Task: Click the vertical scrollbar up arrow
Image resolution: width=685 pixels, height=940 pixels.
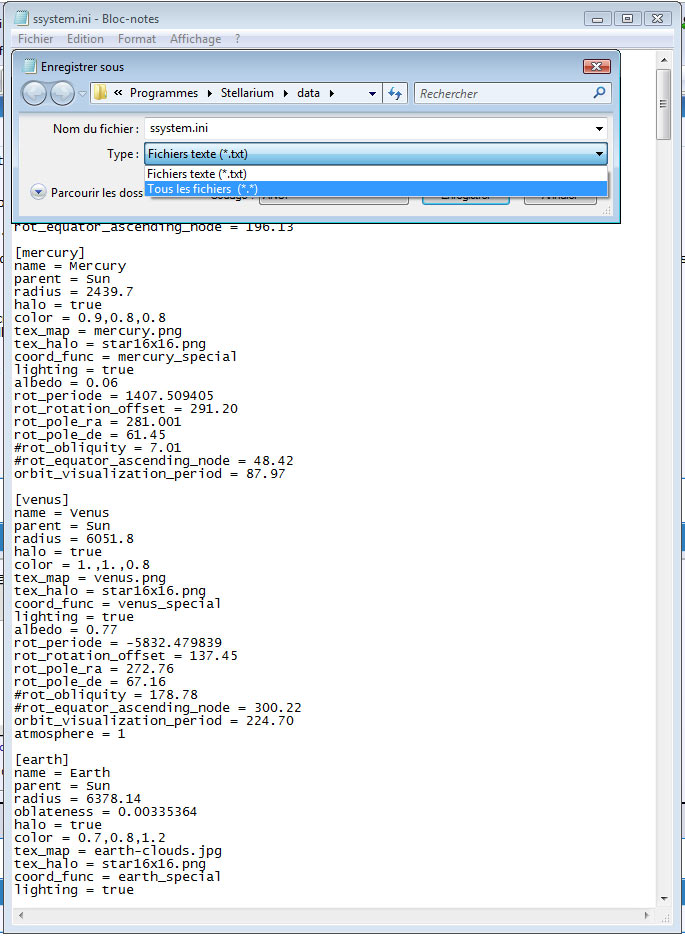Action: (x=663, y=60)
